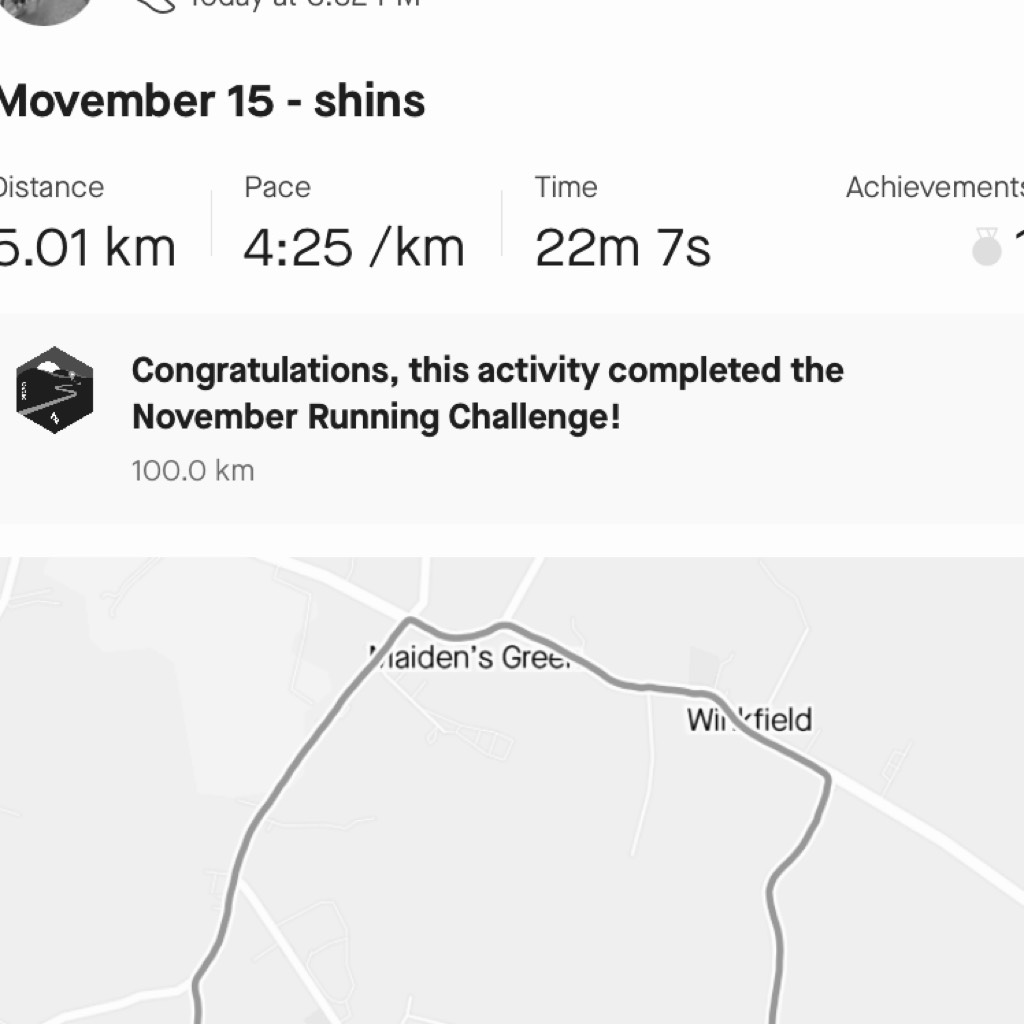The height and width of the screenshot is (1024, 1024).
Task: Tap the Distance stat label
Action: coord(52,187)
